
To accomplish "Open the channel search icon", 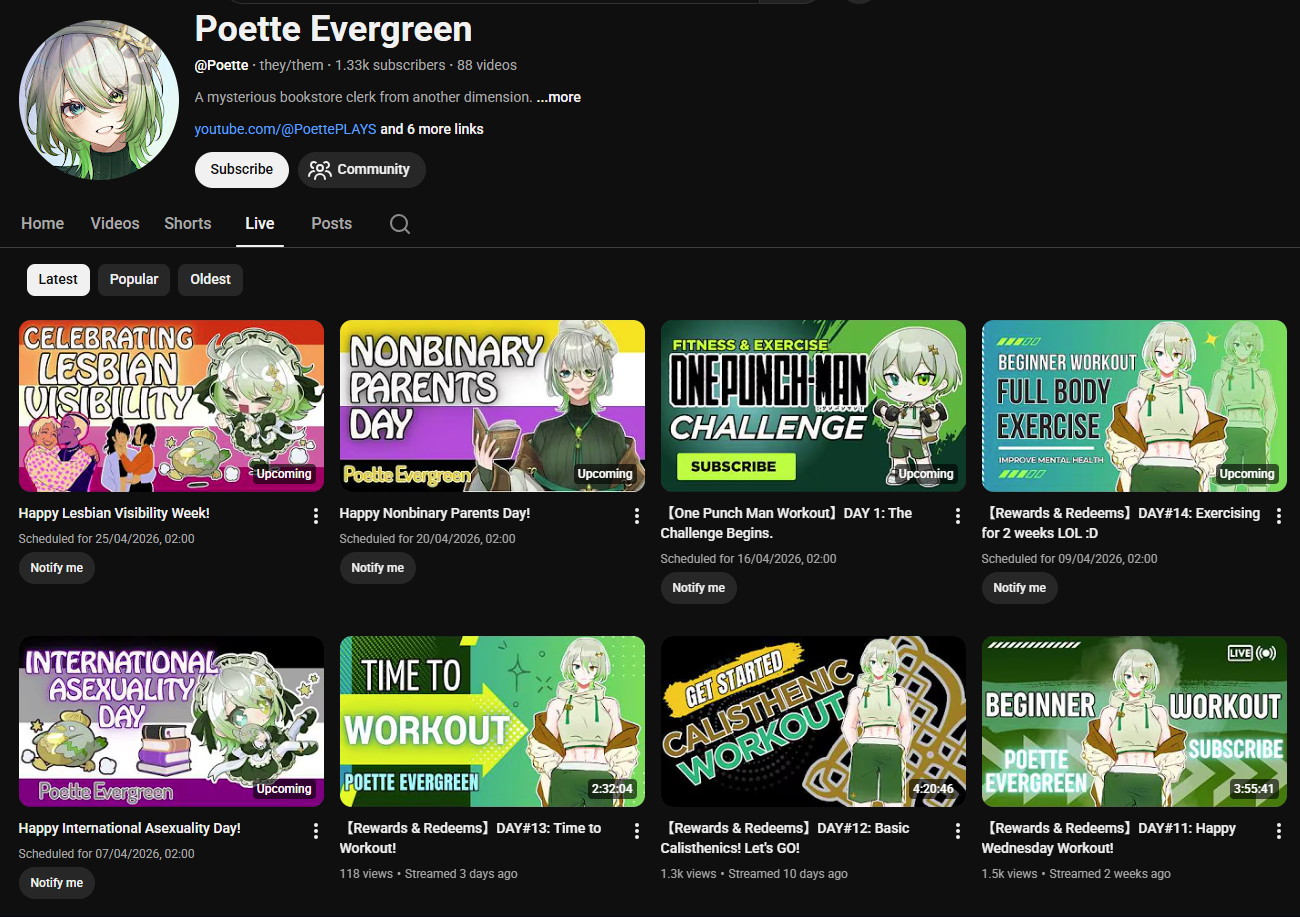I will point(400,224).
